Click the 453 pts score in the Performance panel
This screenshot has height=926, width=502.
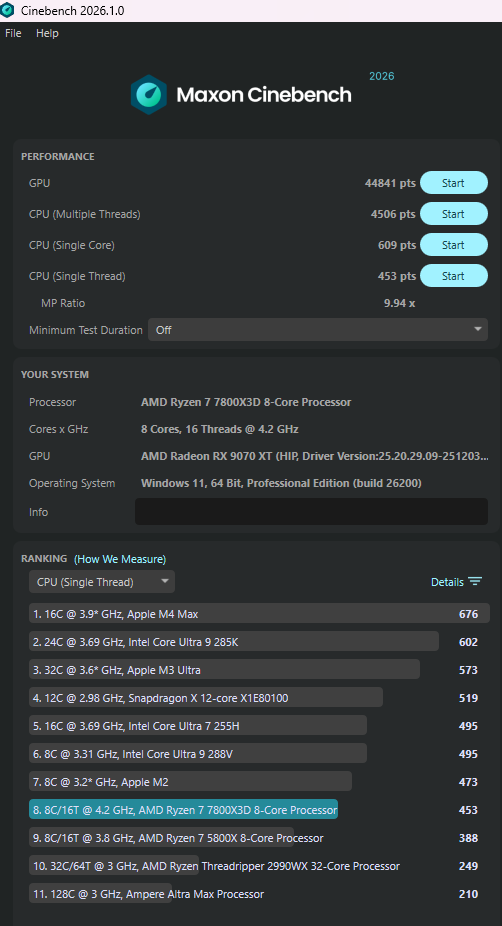tap(397, 276)
